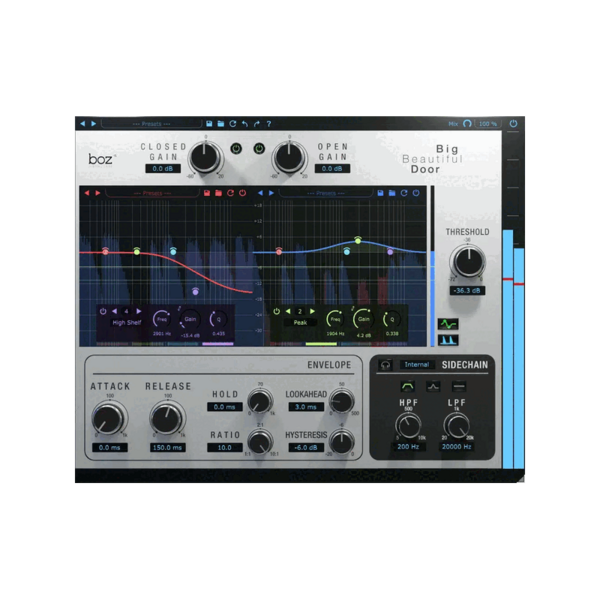This screenshot has height=600, width=600.
Task: Edit Closed Gain 0.0 dB value
Action: click(163, 168)
